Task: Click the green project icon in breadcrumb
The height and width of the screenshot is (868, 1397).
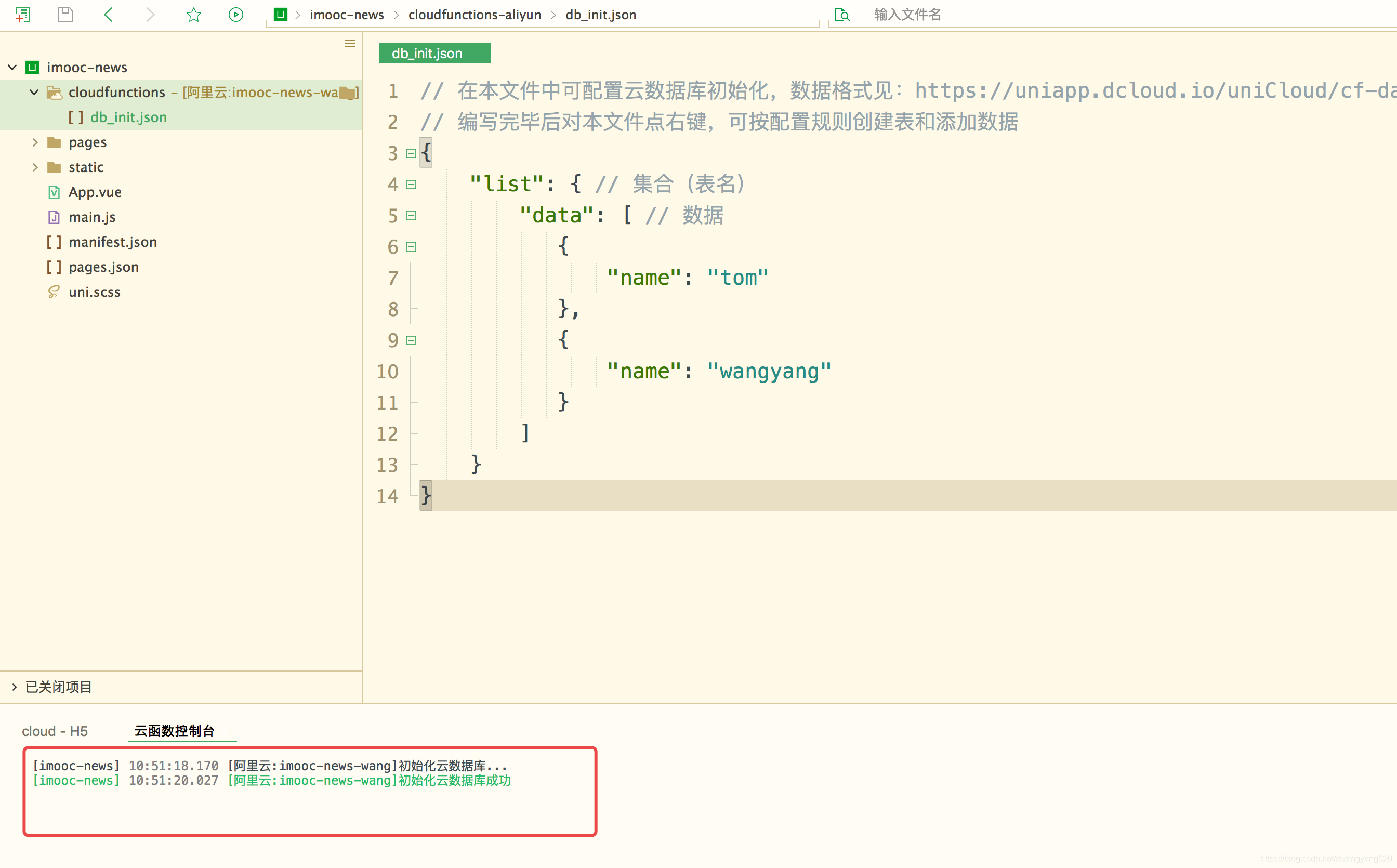Action: [280, 15]
